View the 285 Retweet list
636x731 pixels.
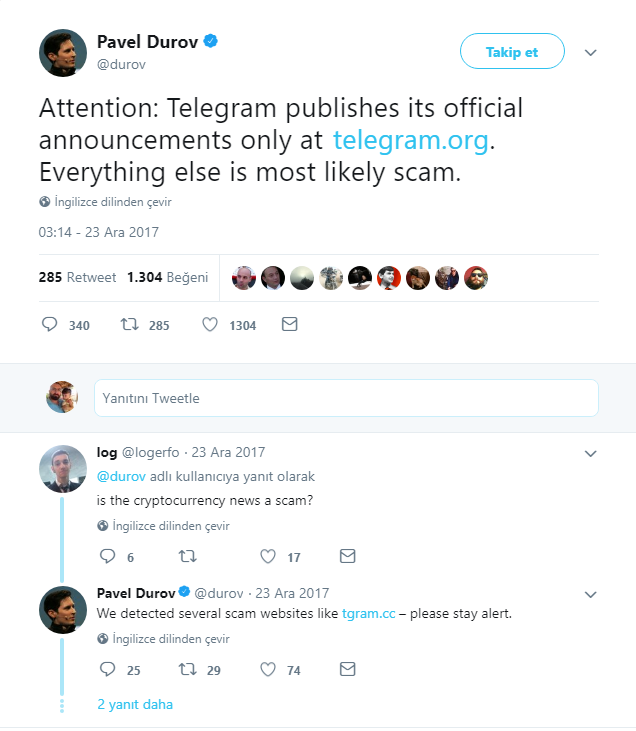click(77, 277)
